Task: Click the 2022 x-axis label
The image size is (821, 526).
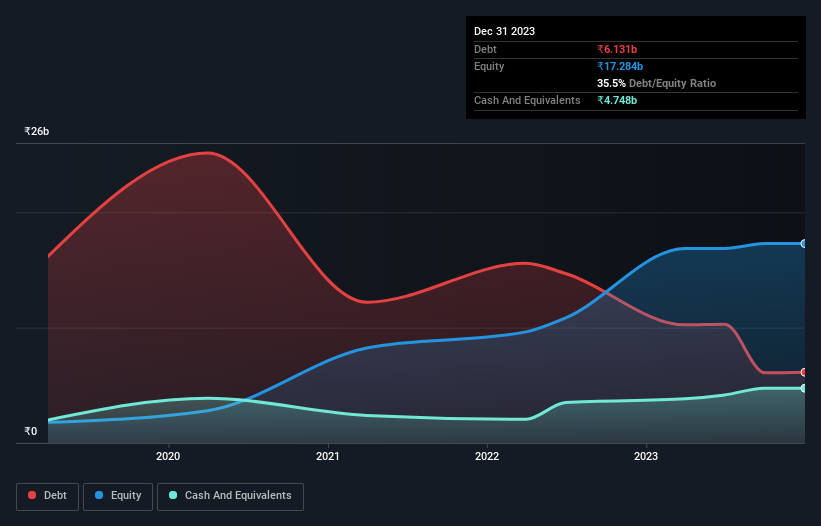Action: [487, 456]
